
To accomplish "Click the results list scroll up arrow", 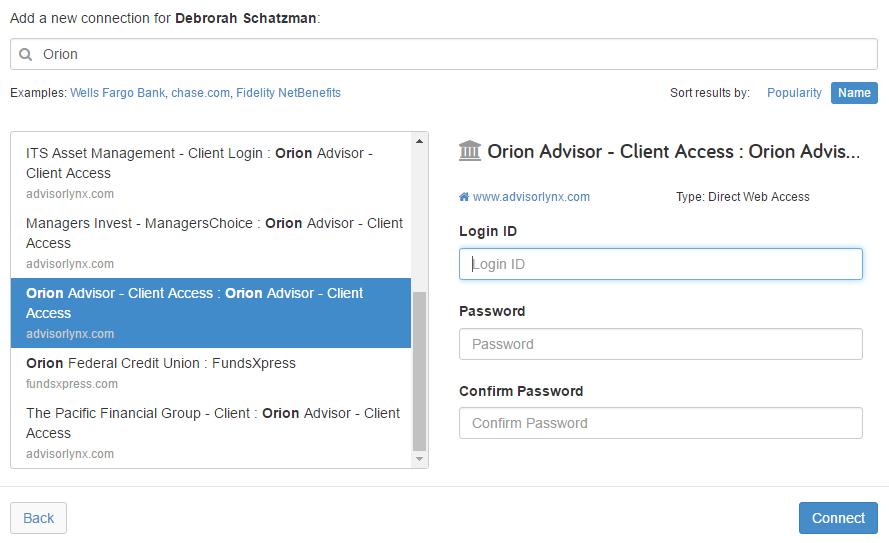I will point(420,141).
